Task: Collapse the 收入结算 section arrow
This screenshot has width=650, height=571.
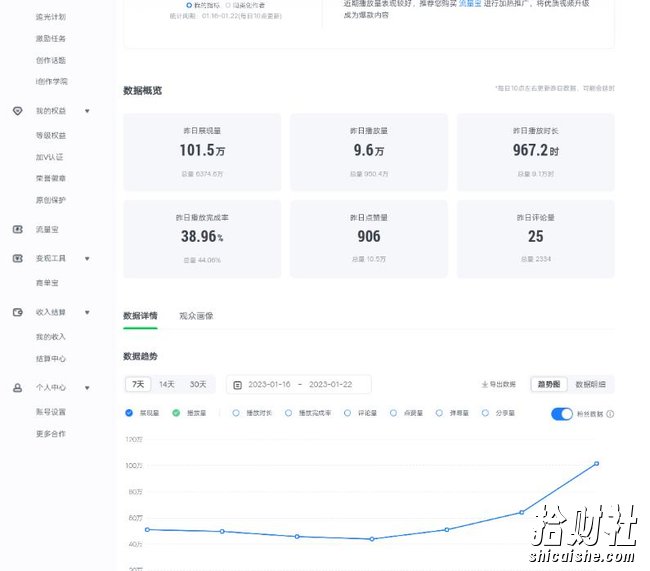Action: [x=87, y=312]
